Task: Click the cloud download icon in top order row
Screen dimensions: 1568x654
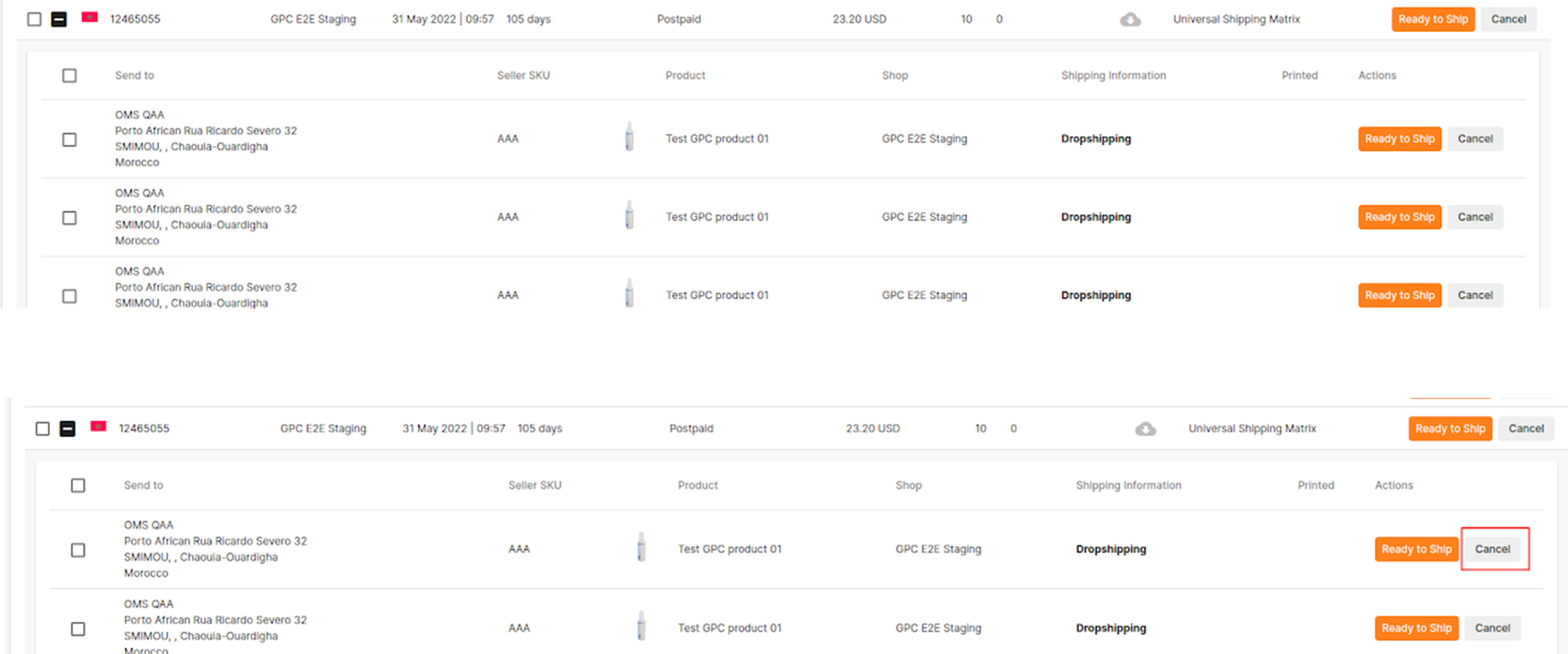Action: (x=1130, y=20)
